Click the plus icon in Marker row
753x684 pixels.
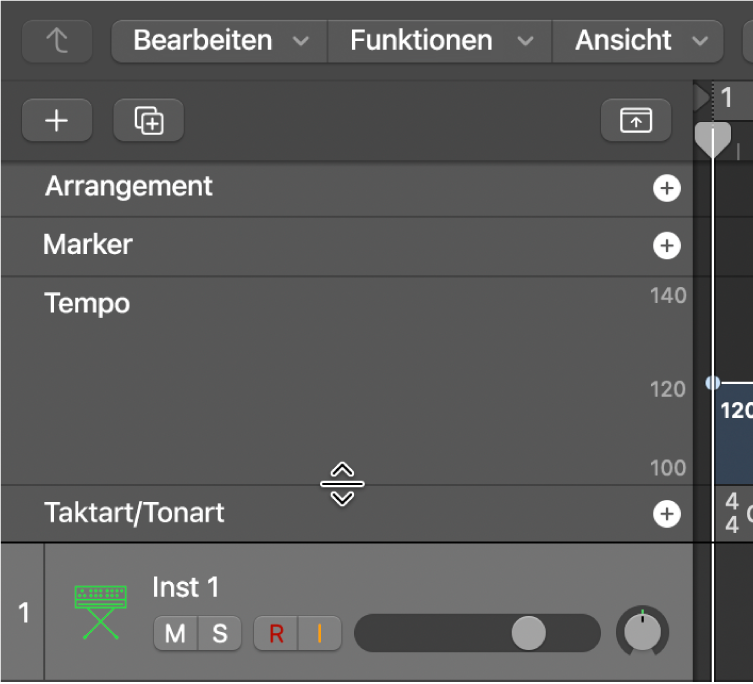pyautogui.click(x=666, y=246)
